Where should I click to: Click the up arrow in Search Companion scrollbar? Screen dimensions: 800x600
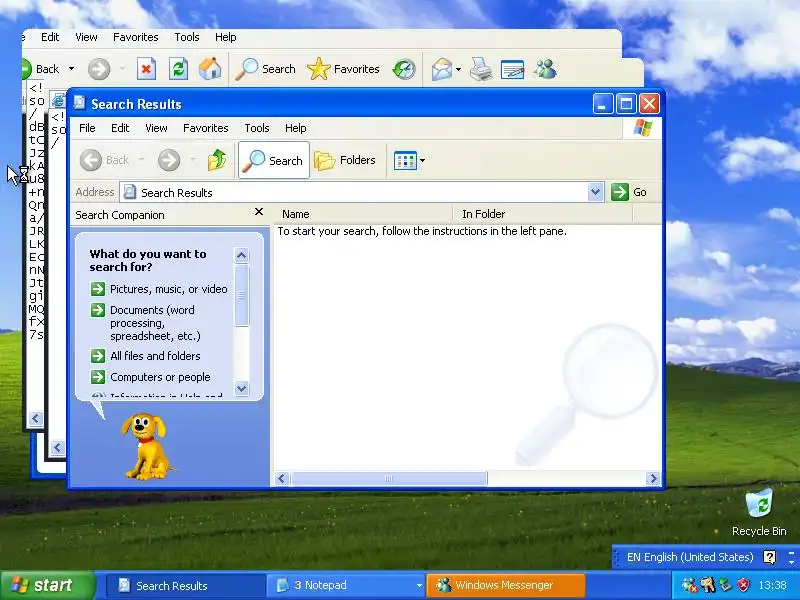pyautogui.click(x=241, y=255)
